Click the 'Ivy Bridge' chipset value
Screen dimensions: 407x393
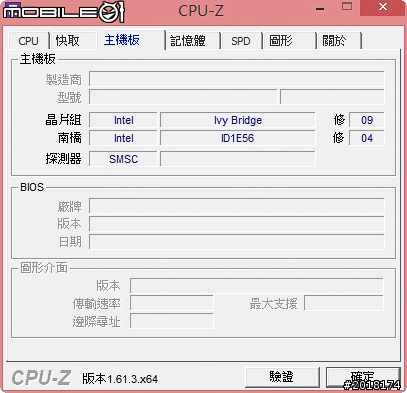[x=238, y=120]
